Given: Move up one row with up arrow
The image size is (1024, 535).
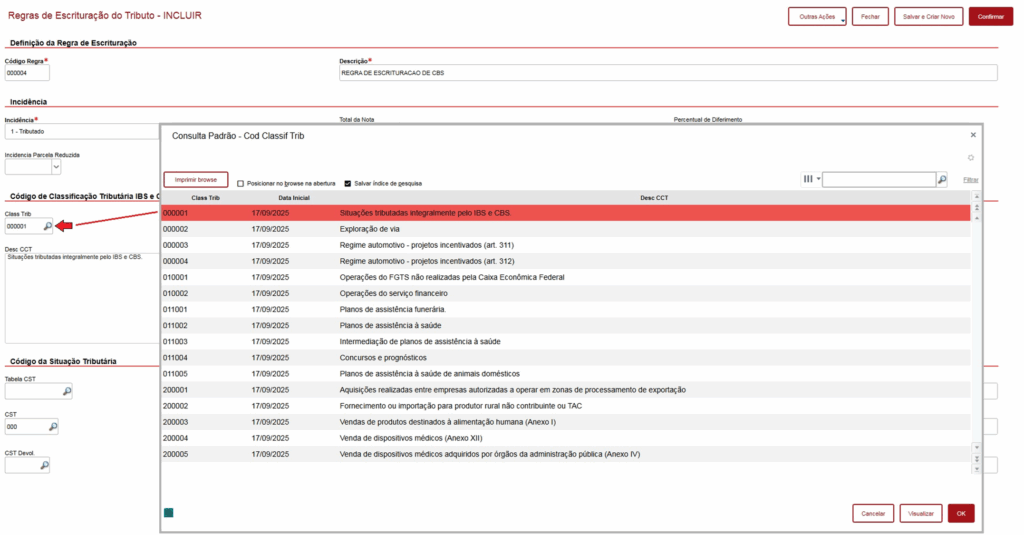Looking at the screenshot, I should pyautogui.click(x=976, y=218).
